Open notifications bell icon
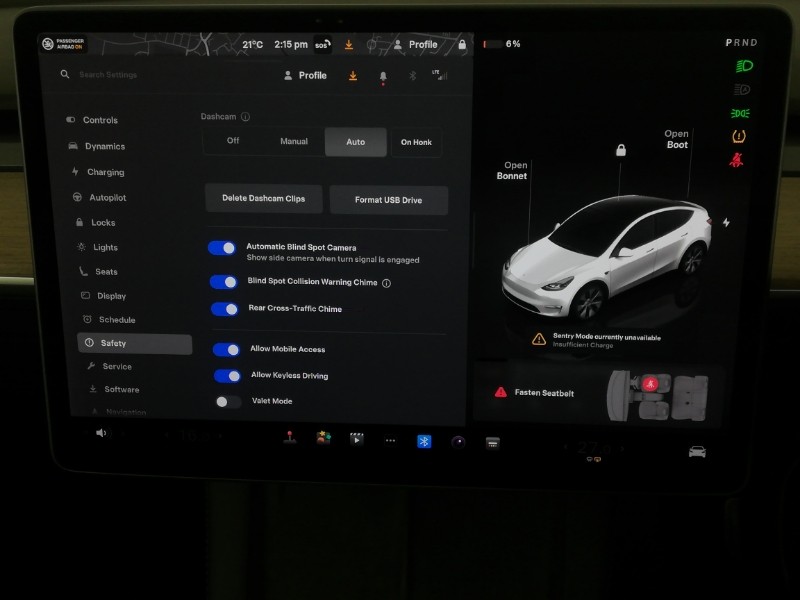 coord(383,77)
